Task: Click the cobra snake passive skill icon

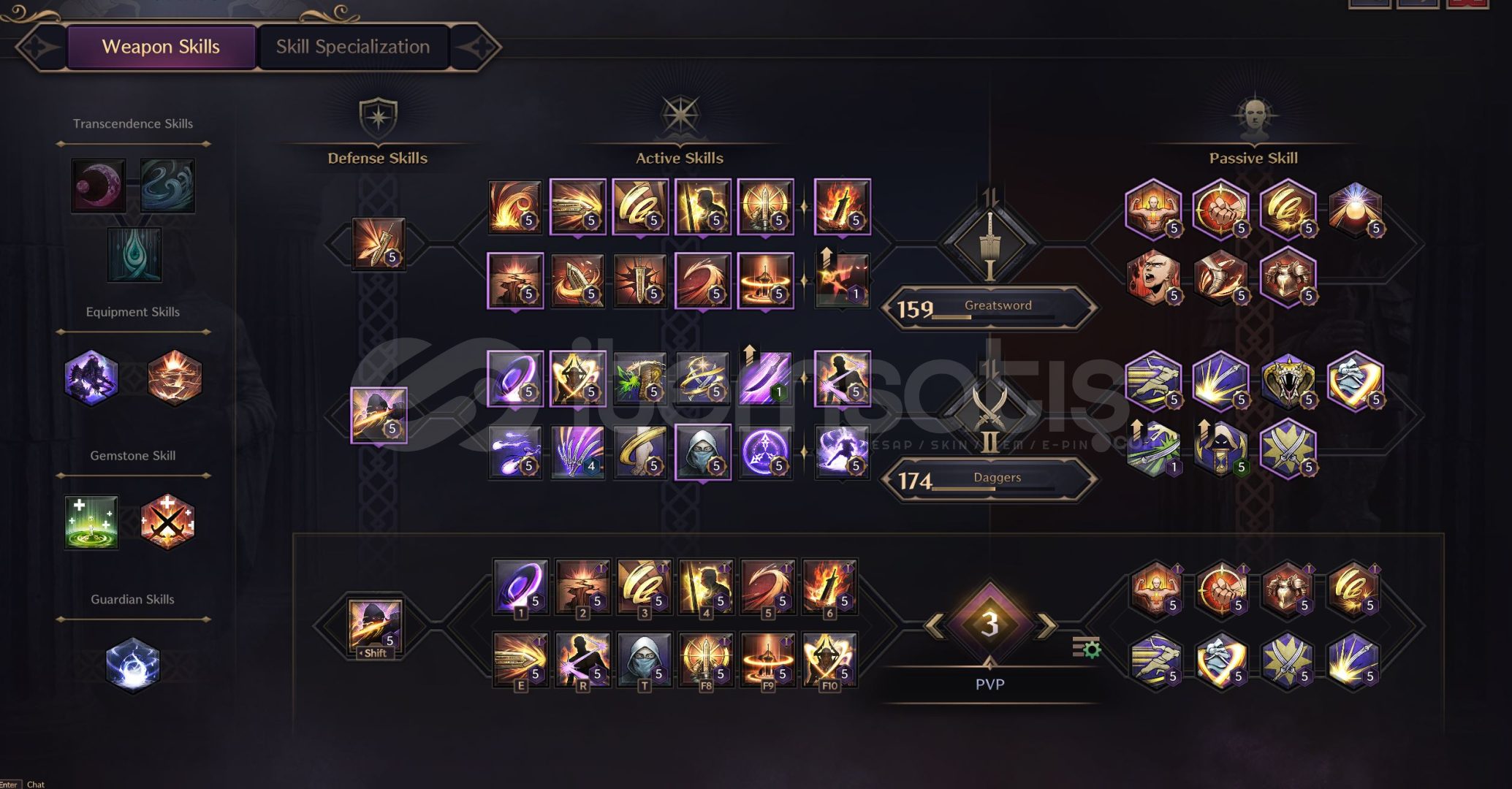Action: pyautogui.click(x=1288, y=381)
